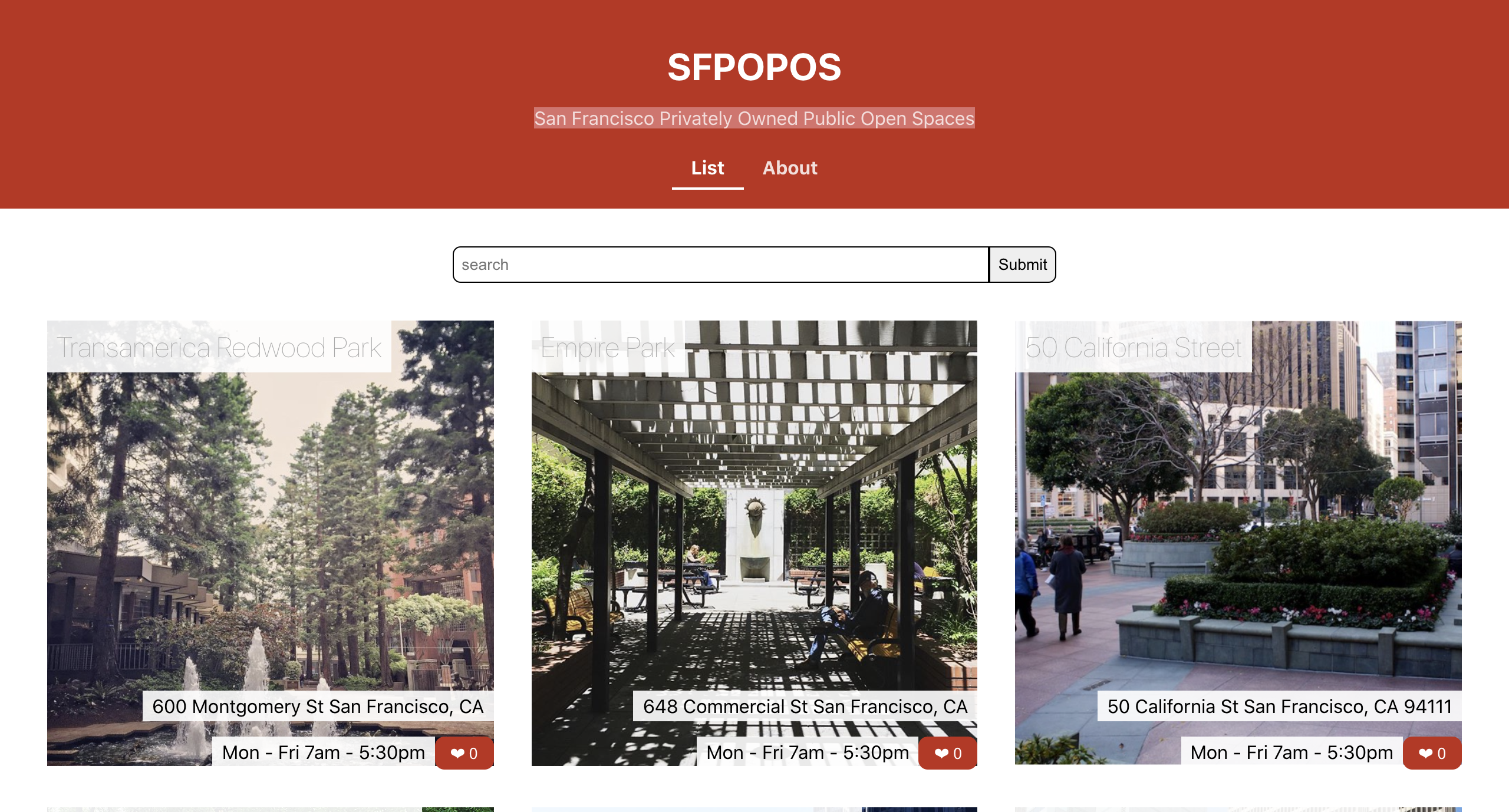Click the SFPOPOS site title
1509x812 pixels.
pos(754,67)
